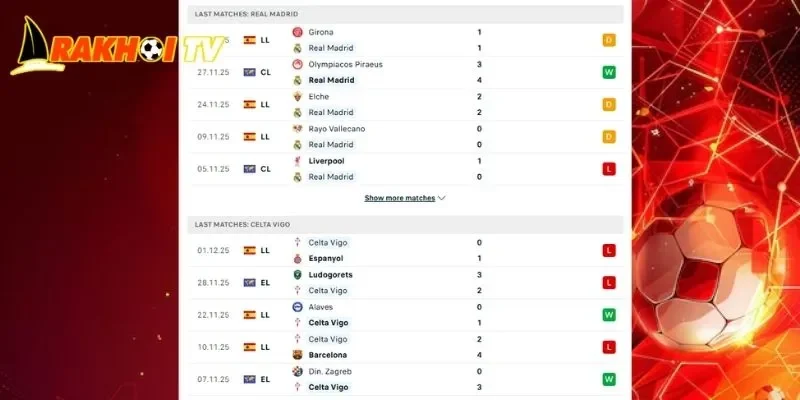Click the Olympiacos Piraeus crest icon
Viewport: 800px width, 400px height.
(x=297, y=64)
